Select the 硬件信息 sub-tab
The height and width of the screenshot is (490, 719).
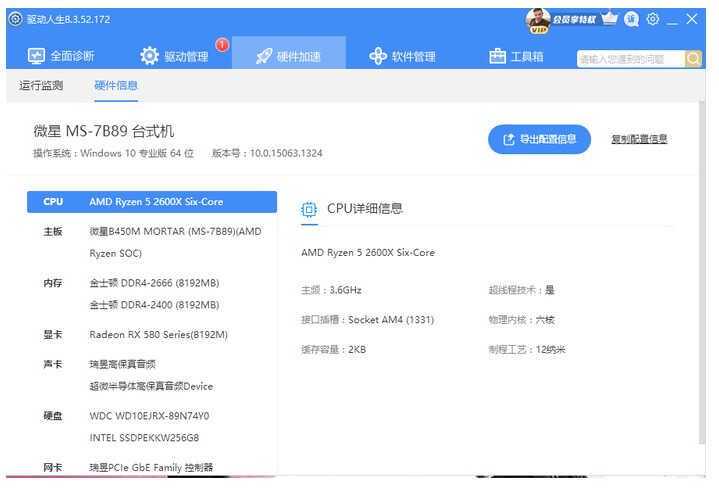click(x=116, y=85)
